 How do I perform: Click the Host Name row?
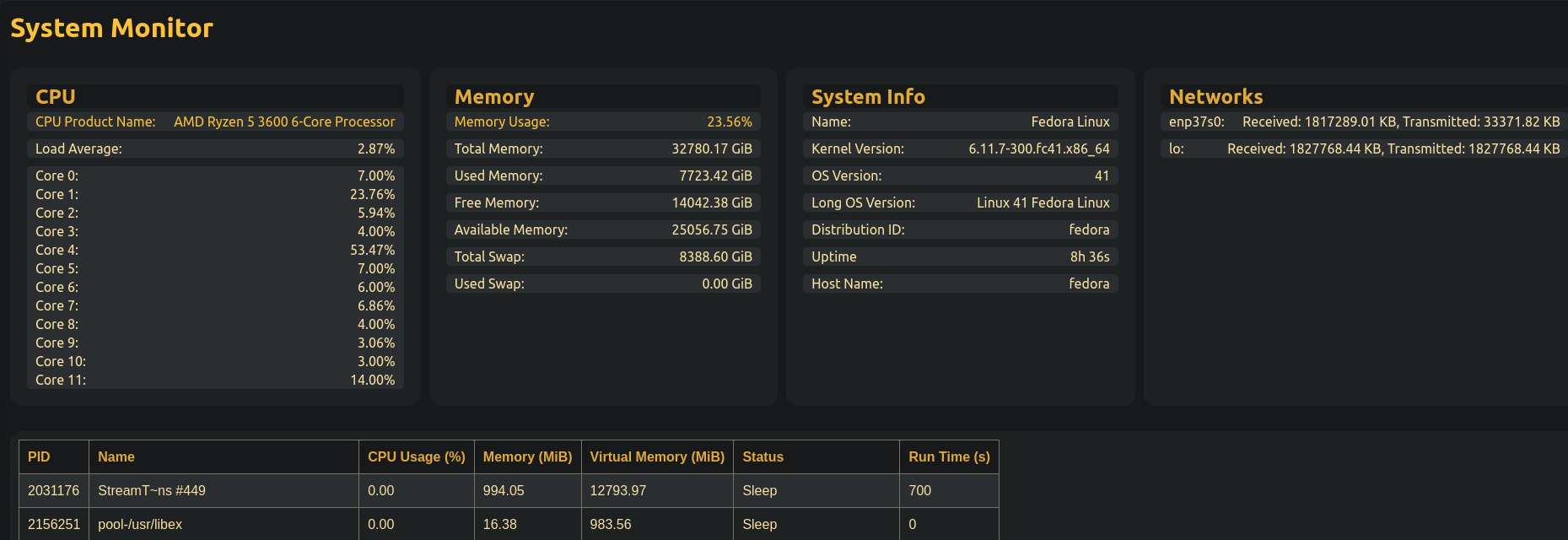[961, 283]
